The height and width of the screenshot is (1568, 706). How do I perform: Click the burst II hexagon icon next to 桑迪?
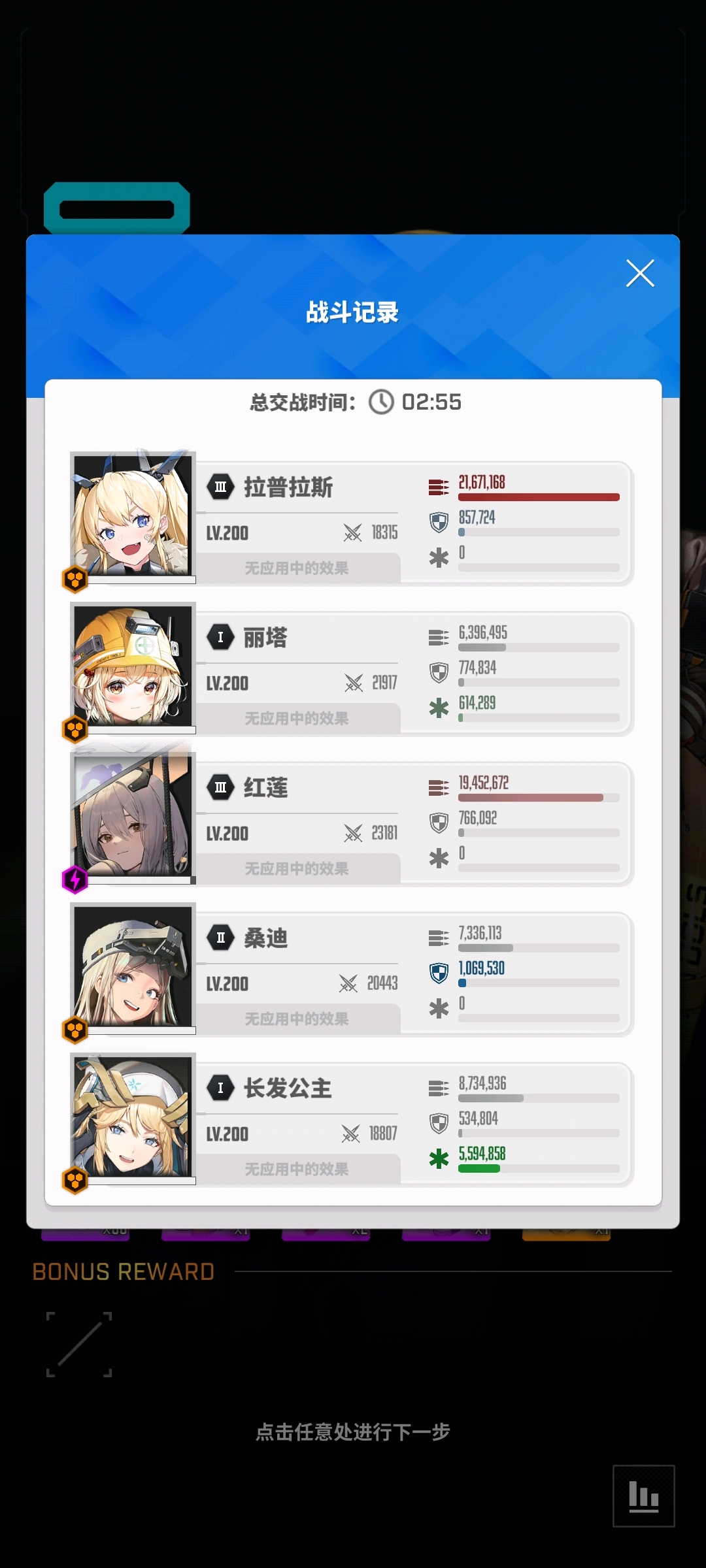[x=221, y=938]
